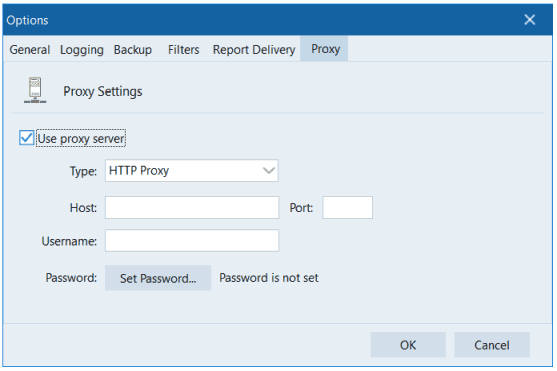Close the Options window
The width and height of the screenshot is (557, 371).
(530, 20)
